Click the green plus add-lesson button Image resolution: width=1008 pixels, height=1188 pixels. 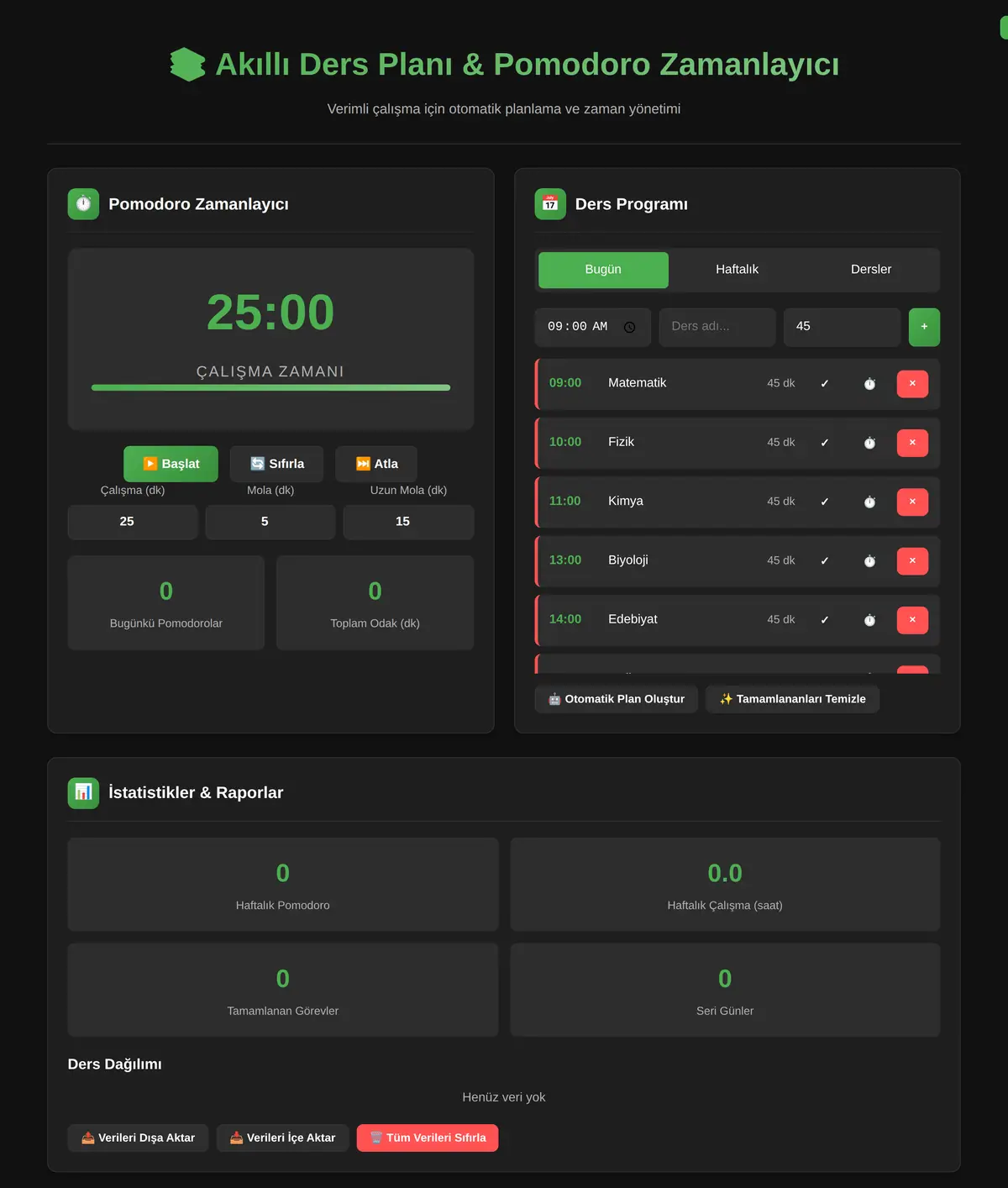coord(924,327)
